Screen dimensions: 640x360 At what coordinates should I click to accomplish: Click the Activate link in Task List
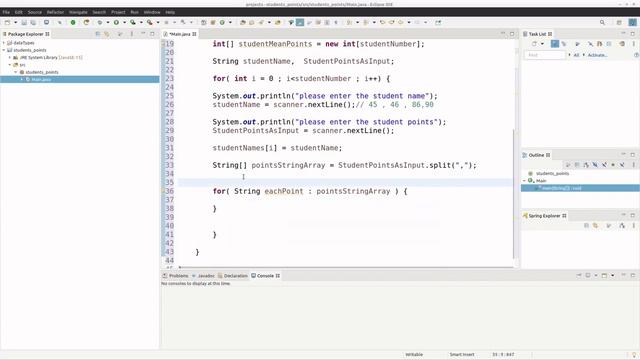[x=598, y=55]
